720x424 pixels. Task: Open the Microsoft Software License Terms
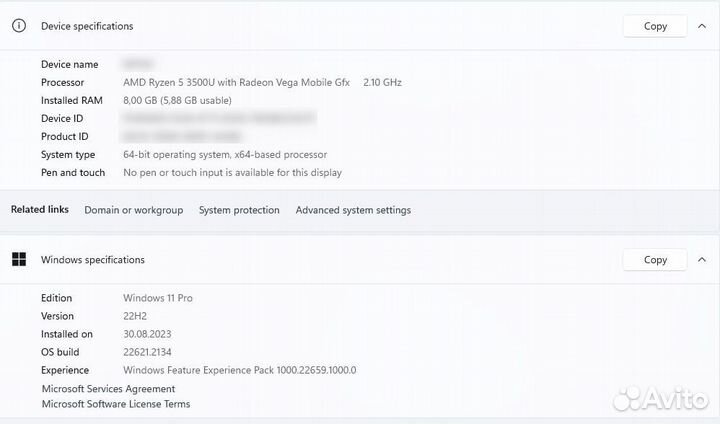[115, 404]
